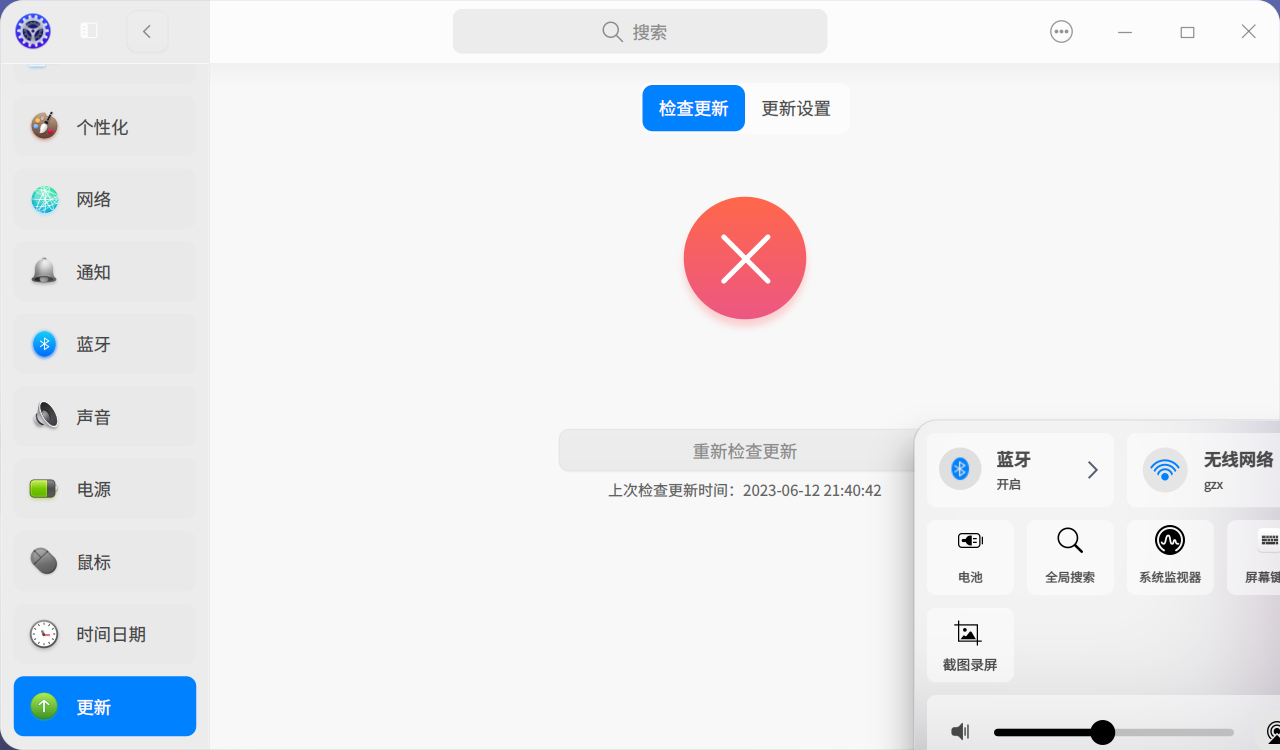The image size is (1280, 750).
Task: Select 通知 in the sidebar
Action: pyautogui.click(x=105, y=271)
